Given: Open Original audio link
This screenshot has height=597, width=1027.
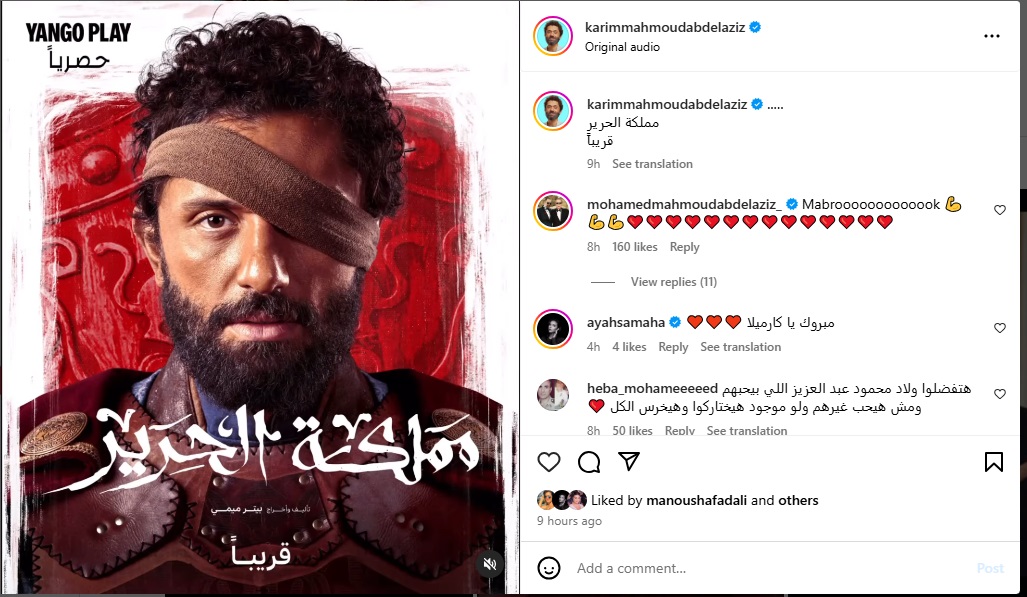Looking at the screenshot, I should coord(622,47).
